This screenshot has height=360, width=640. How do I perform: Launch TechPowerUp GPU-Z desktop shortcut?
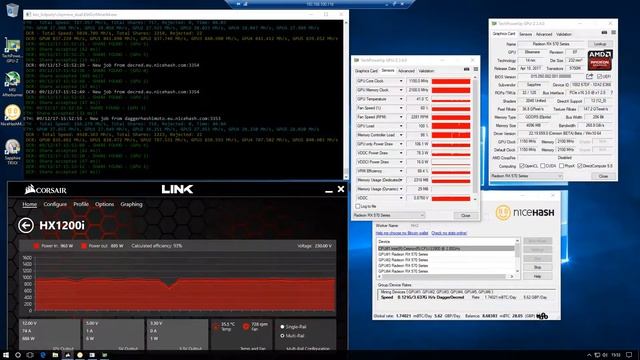(x=12, y=50)
